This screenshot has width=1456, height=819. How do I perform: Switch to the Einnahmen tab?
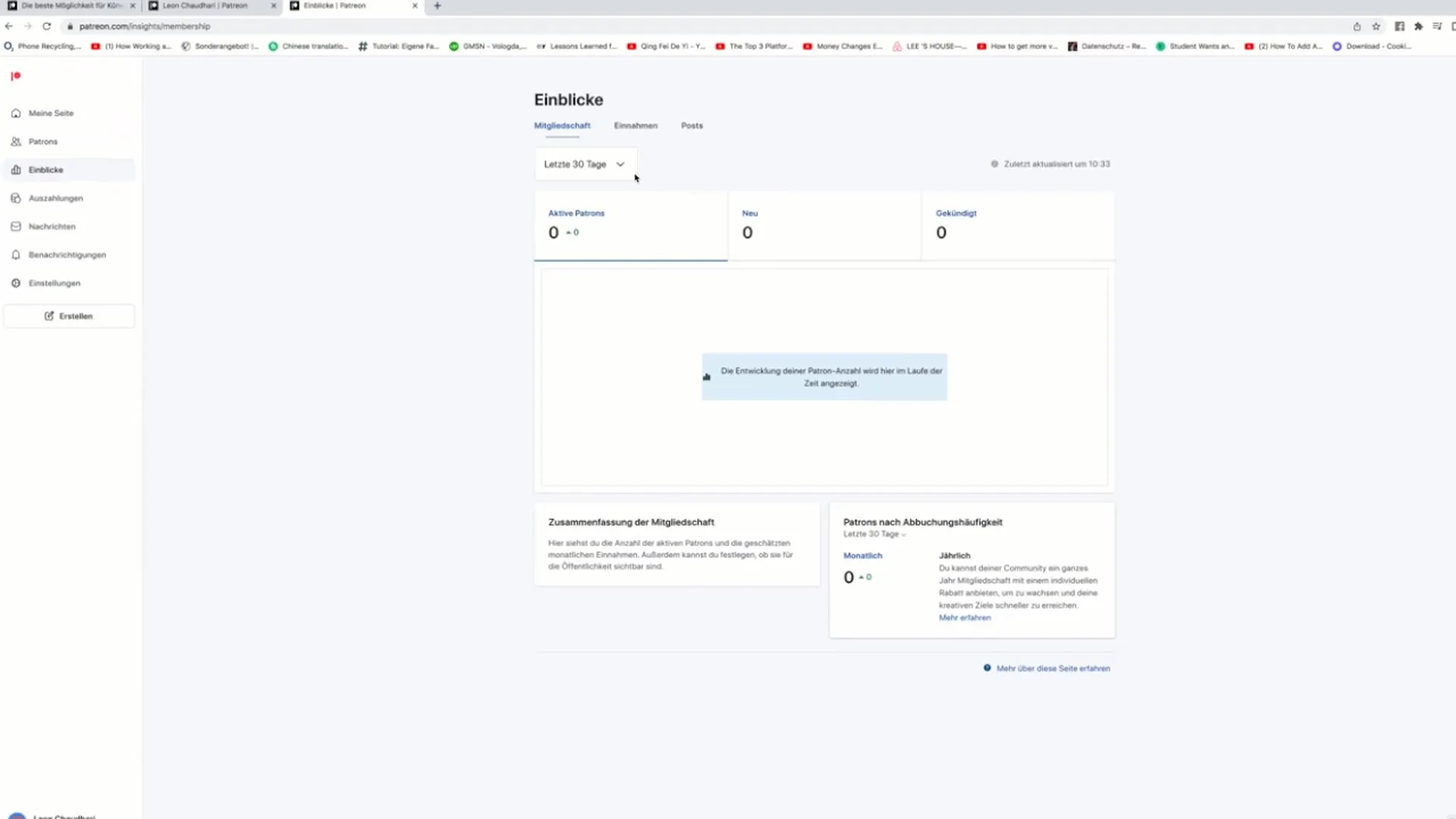click(635, 126)
